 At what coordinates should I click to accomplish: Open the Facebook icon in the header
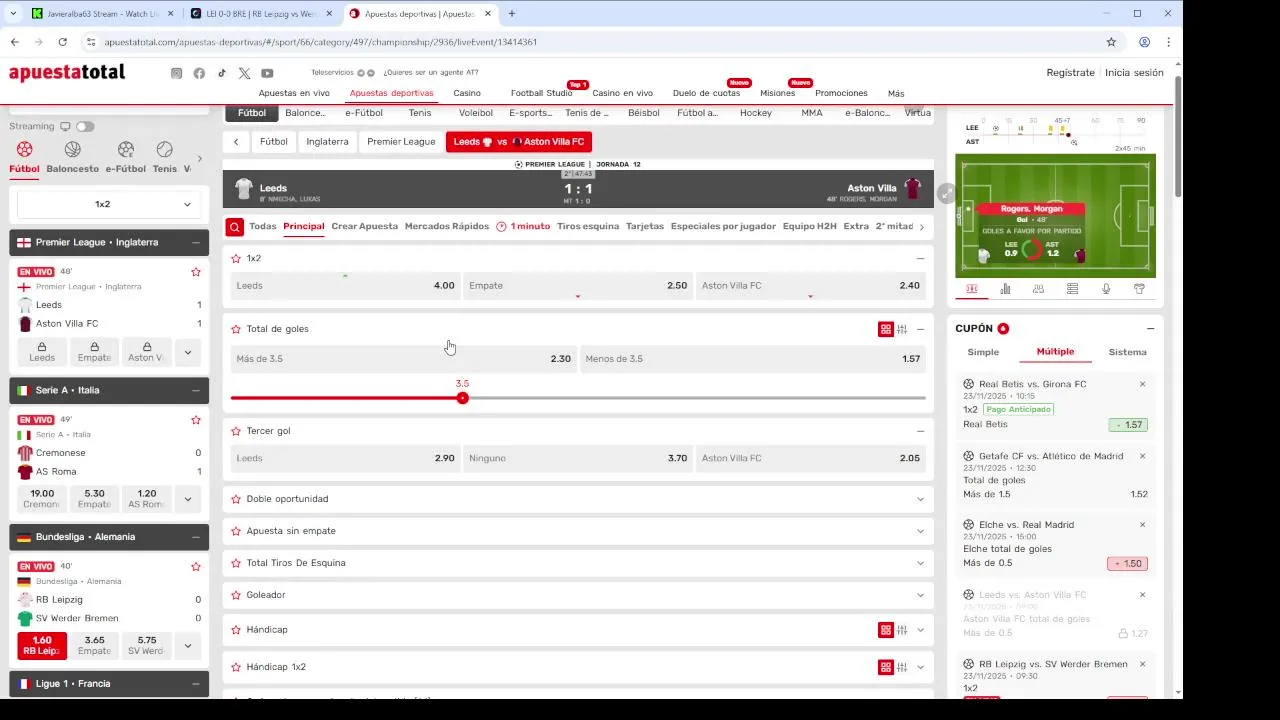199,73
